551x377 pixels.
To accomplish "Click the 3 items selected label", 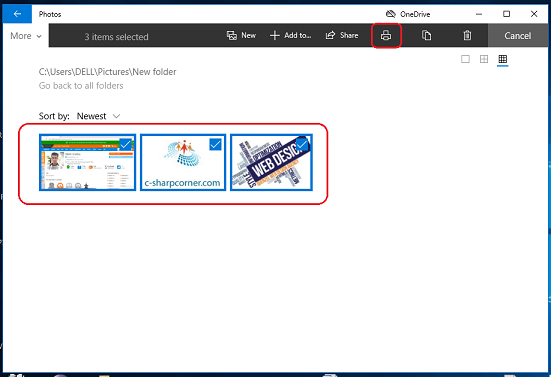I will (116, 37).
